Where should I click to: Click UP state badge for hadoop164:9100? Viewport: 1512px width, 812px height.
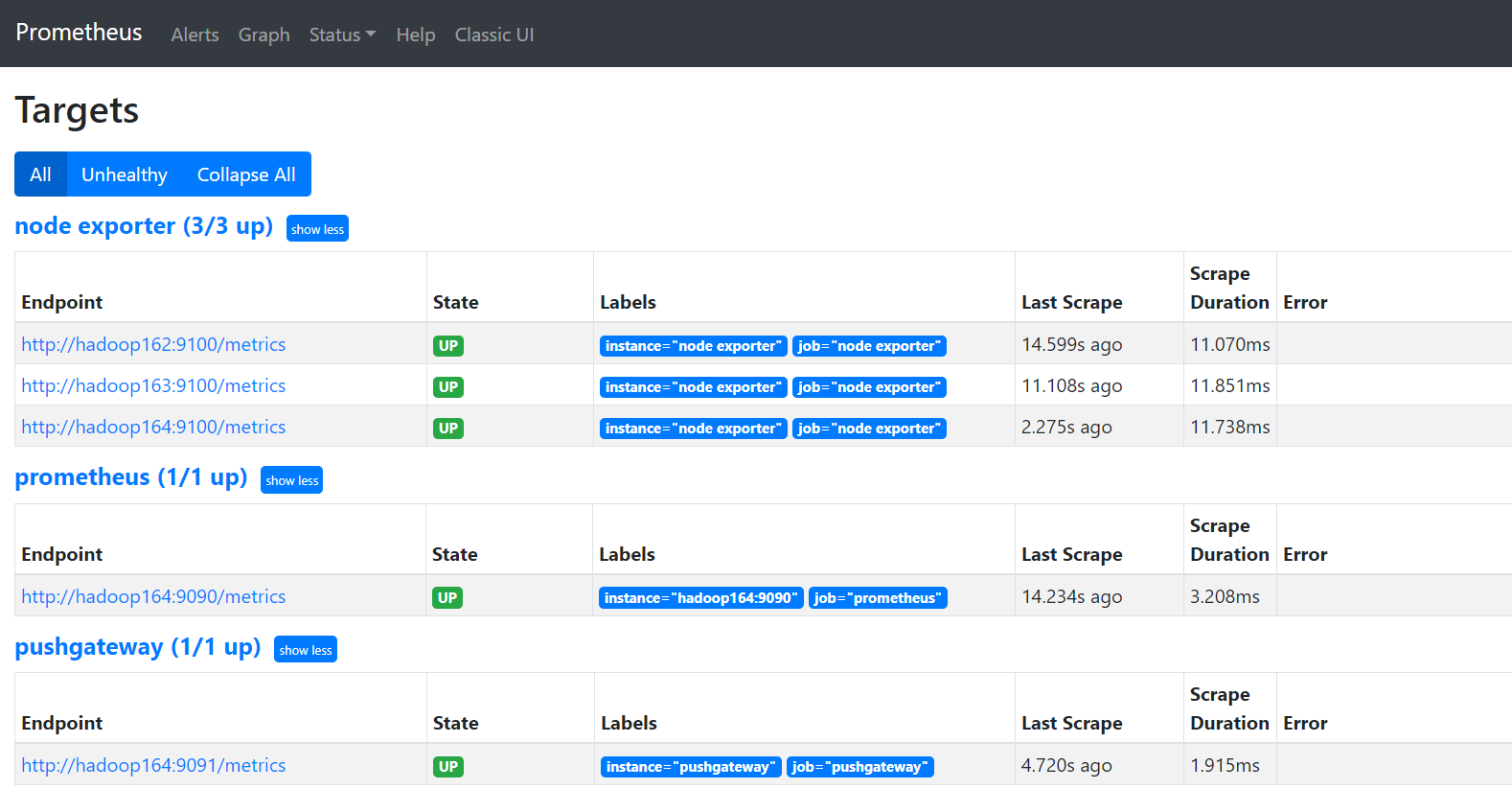click(448, 429)
